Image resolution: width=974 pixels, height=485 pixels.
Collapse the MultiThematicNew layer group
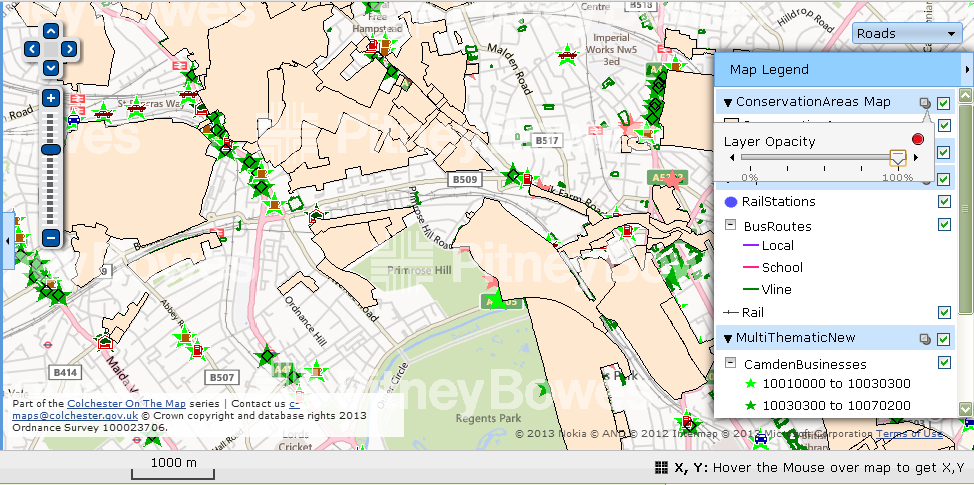[728, 338]
